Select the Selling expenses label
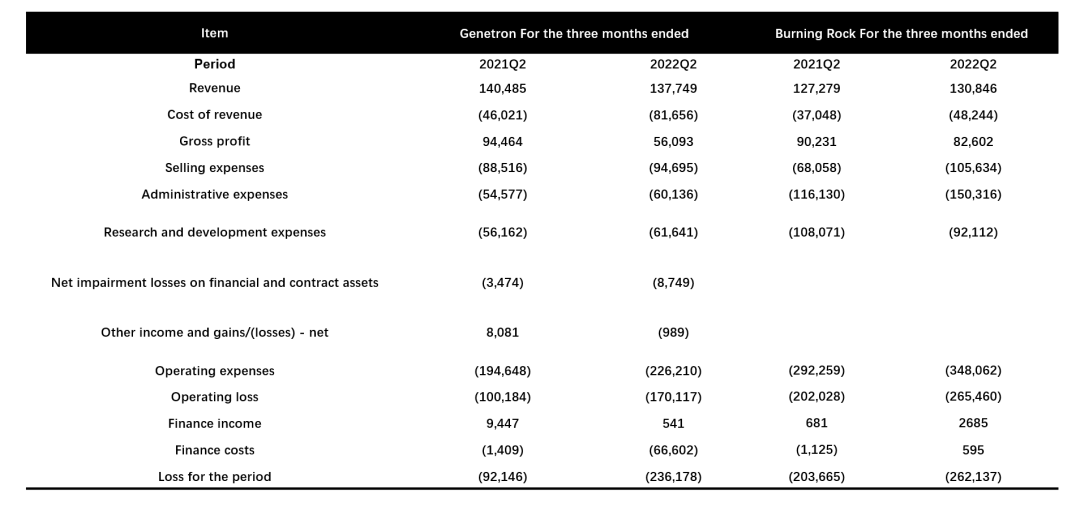The height and width of the screenshot is (511, 1080). point(214,167)
